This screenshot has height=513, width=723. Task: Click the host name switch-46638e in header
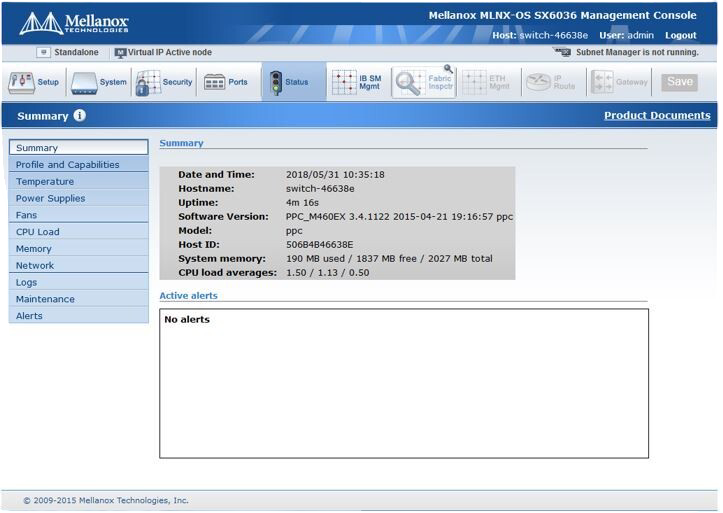554,35
